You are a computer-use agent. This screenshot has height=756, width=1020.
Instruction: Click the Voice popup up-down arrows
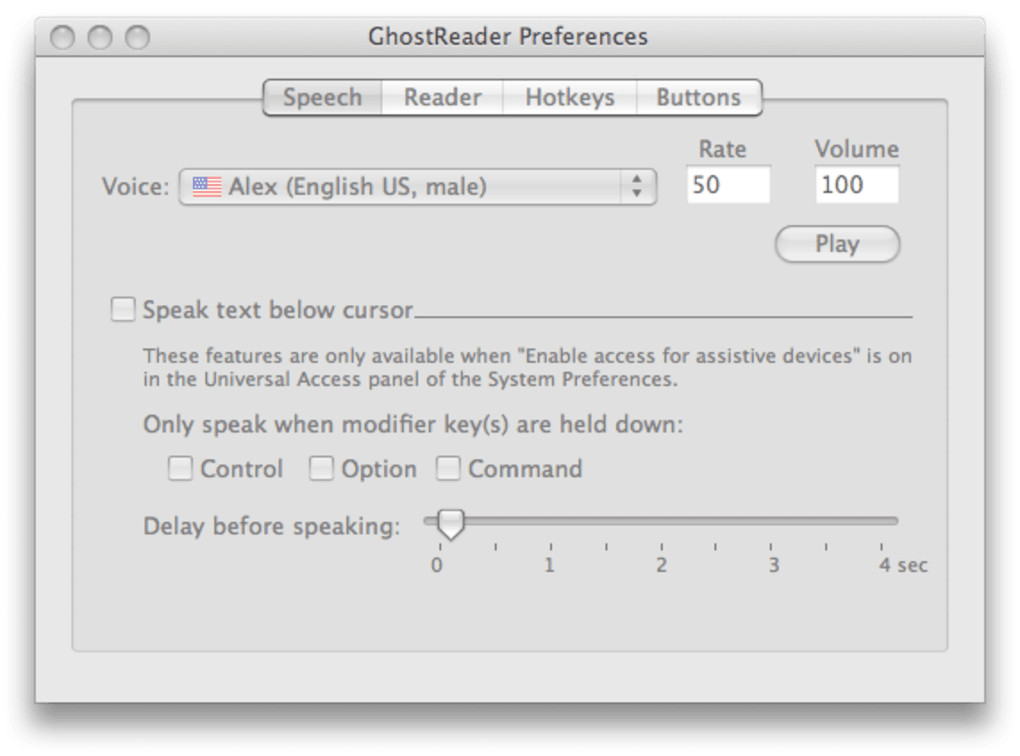click(x=636, y=187)
